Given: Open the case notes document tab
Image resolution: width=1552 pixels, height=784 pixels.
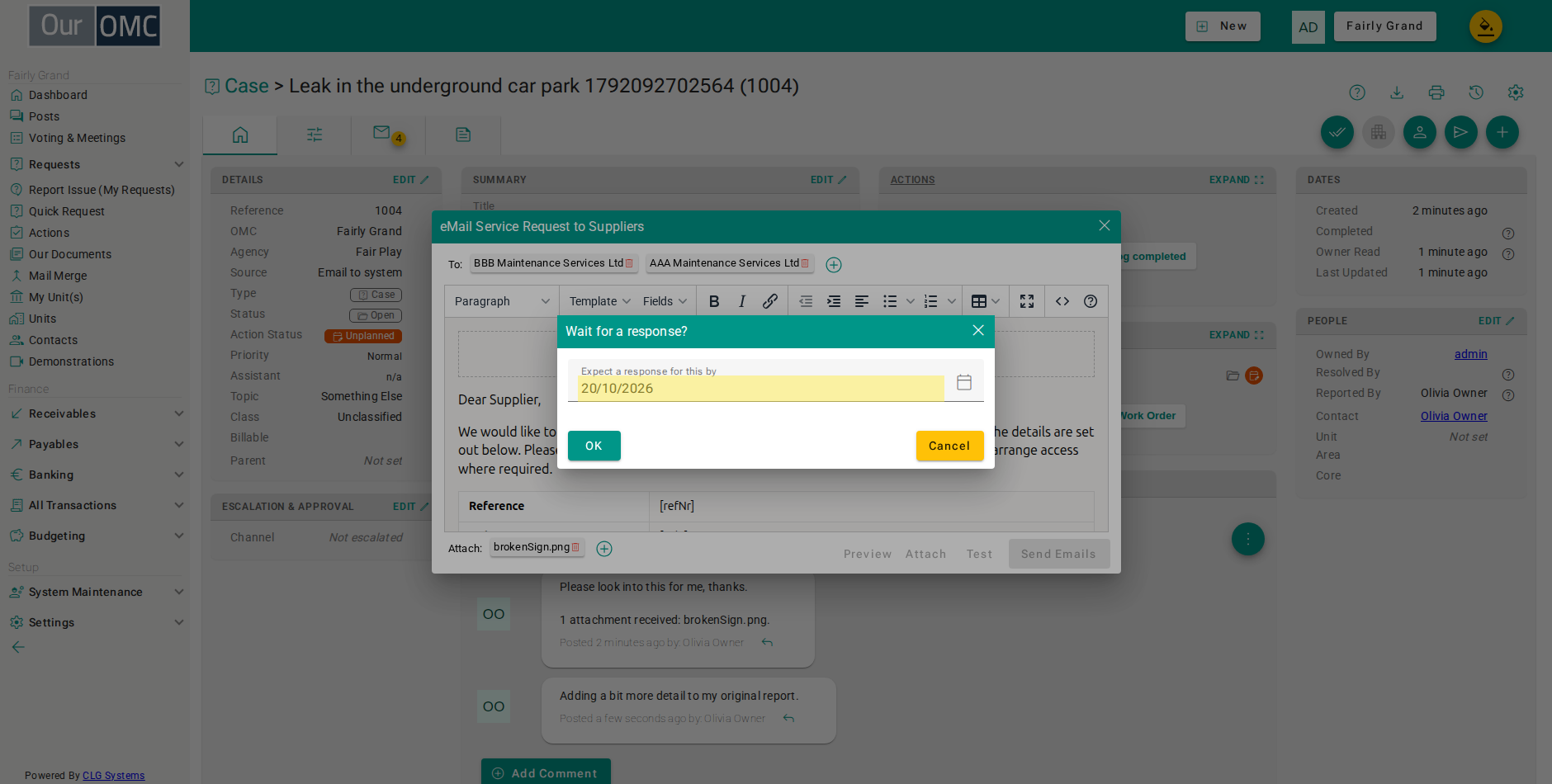Looking at the screenshot, I should (x=463, y=135).
